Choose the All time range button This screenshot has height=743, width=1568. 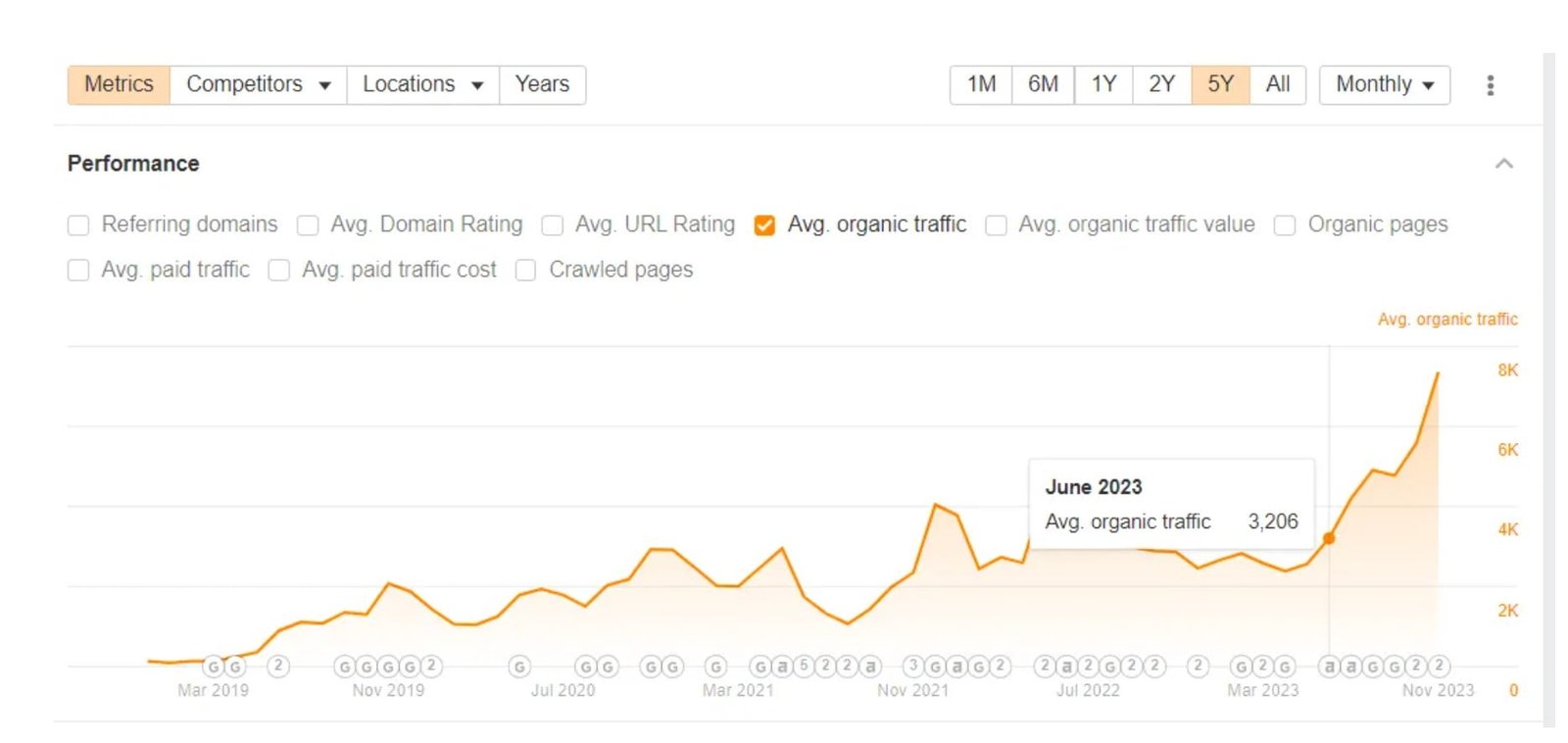pyautogui.click(x=1277, y=85)
